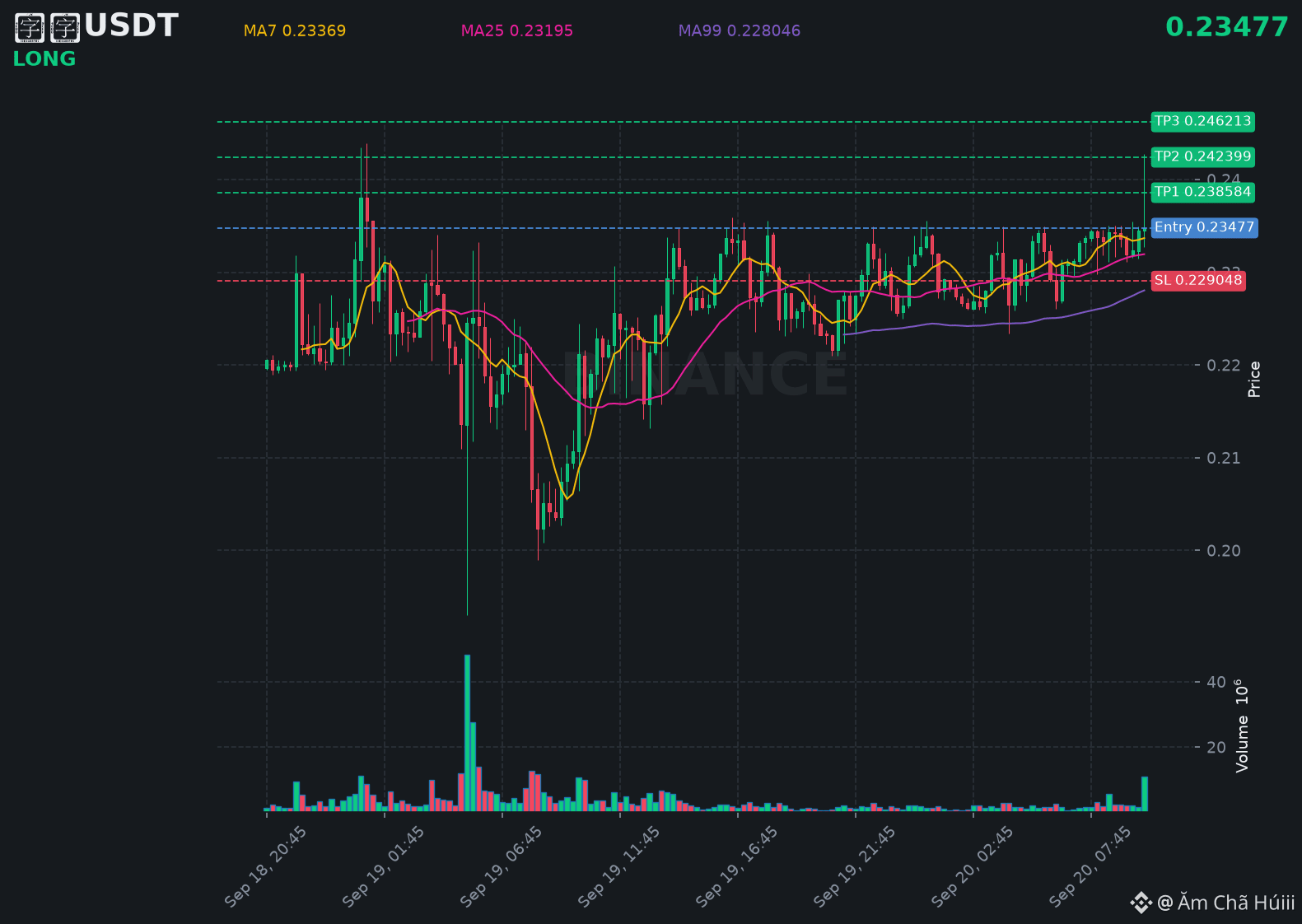Select the TP1 0.238584 target label
The height and width of the screenshot is (924, 1302).
click(1202, 192)
